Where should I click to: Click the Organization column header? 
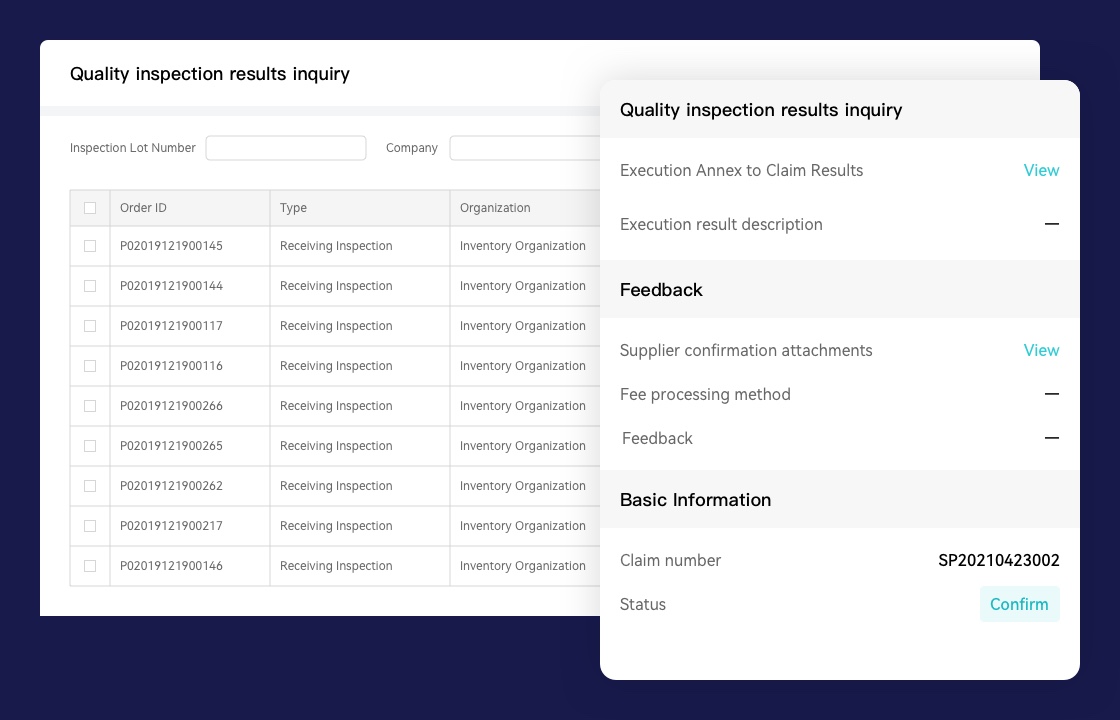[495, 208]
